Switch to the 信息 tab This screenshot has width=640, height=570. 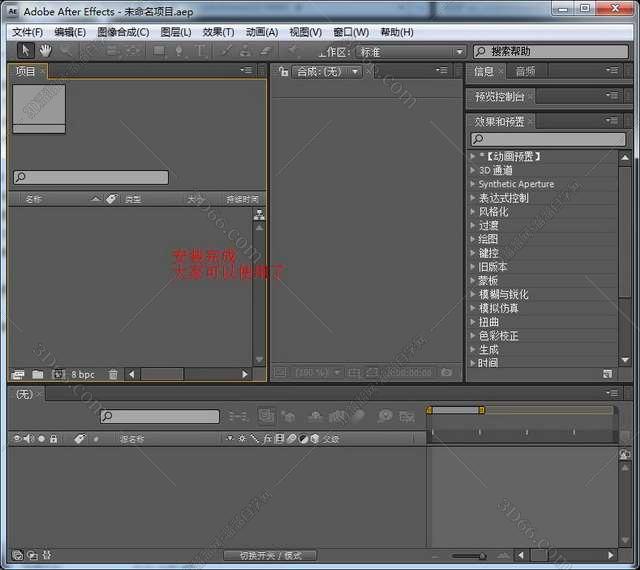pyautogui.click(x=484, y=72)
